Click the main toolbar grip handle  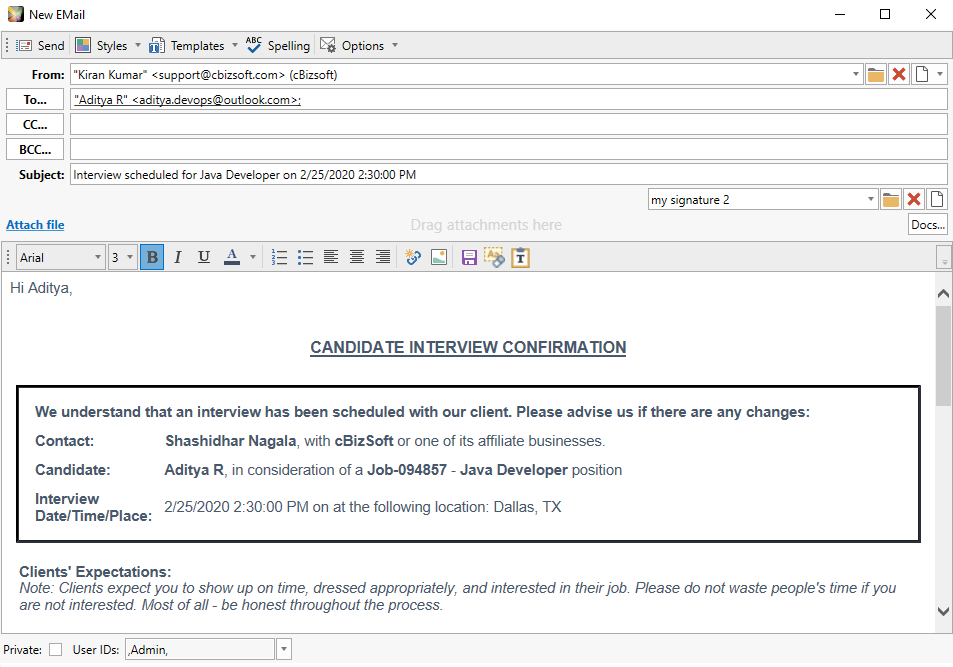point(7,46)
